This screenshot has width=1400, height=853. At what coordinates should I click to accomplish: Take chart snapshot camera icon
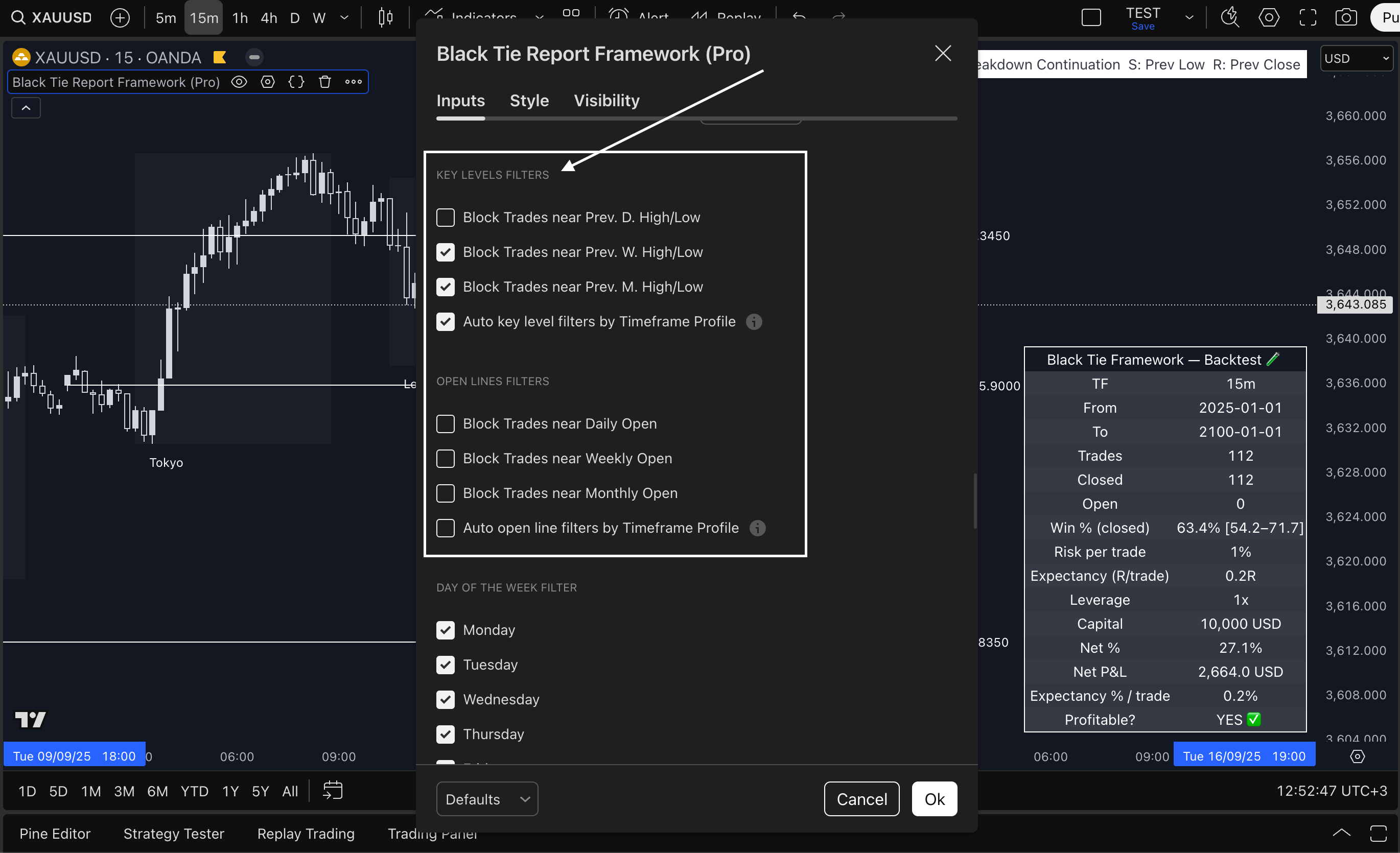pyautogui.click(x=1345, y=17)
